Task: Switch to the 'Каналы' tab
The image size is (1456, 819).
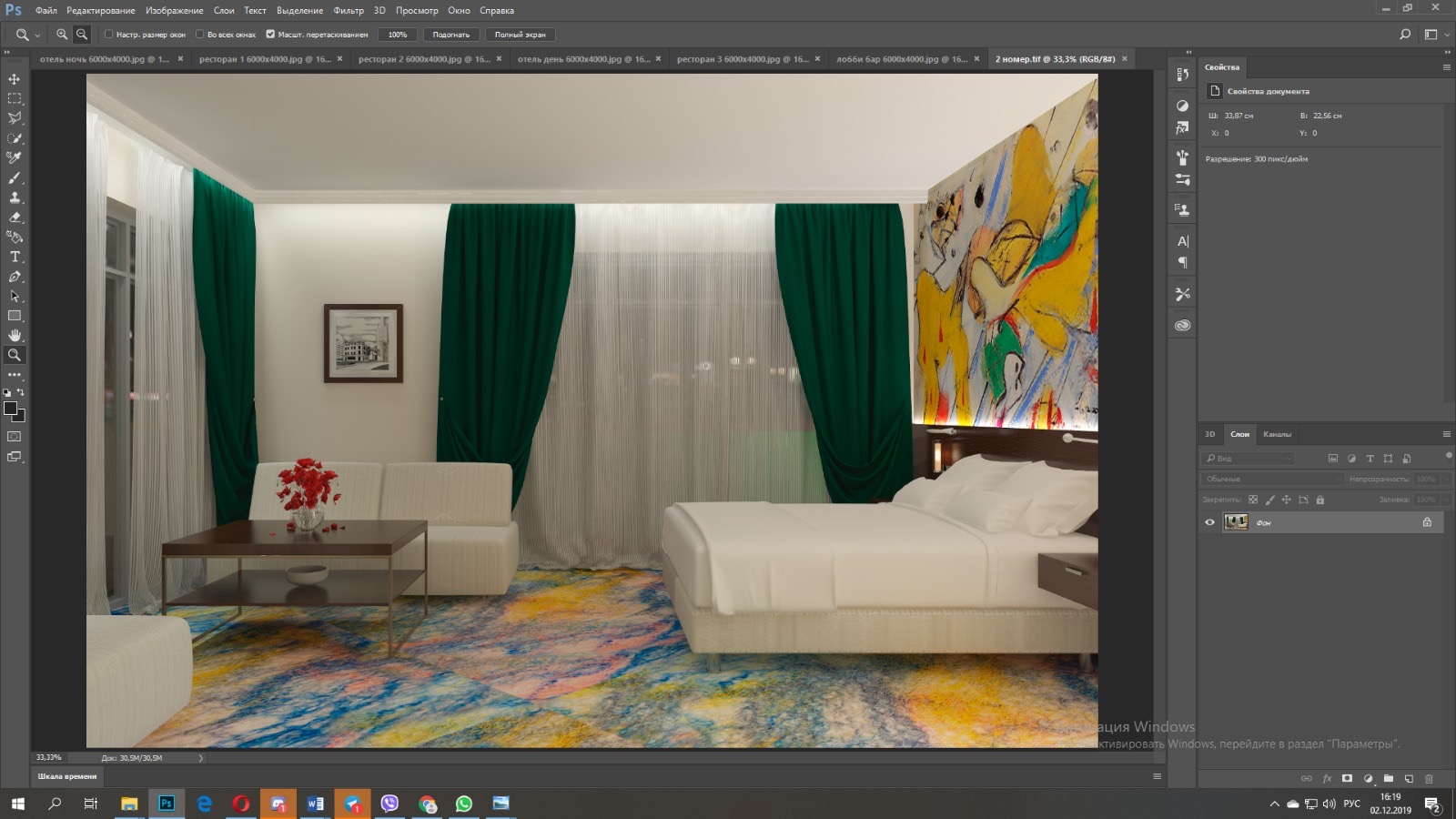Action: tap(1277, 434)
